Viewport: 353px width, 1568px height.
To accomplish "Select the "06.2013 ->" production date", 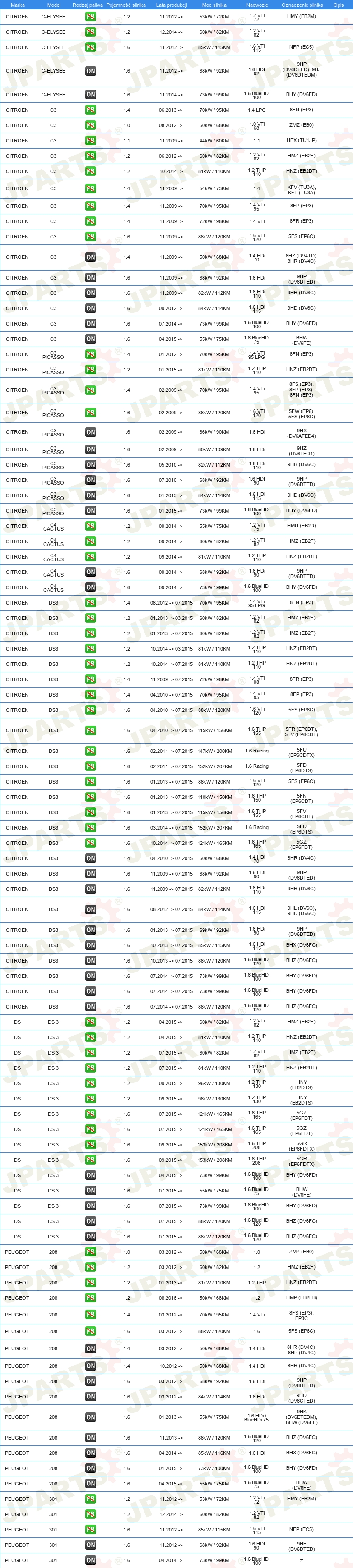I will click(x=171, y=110).
